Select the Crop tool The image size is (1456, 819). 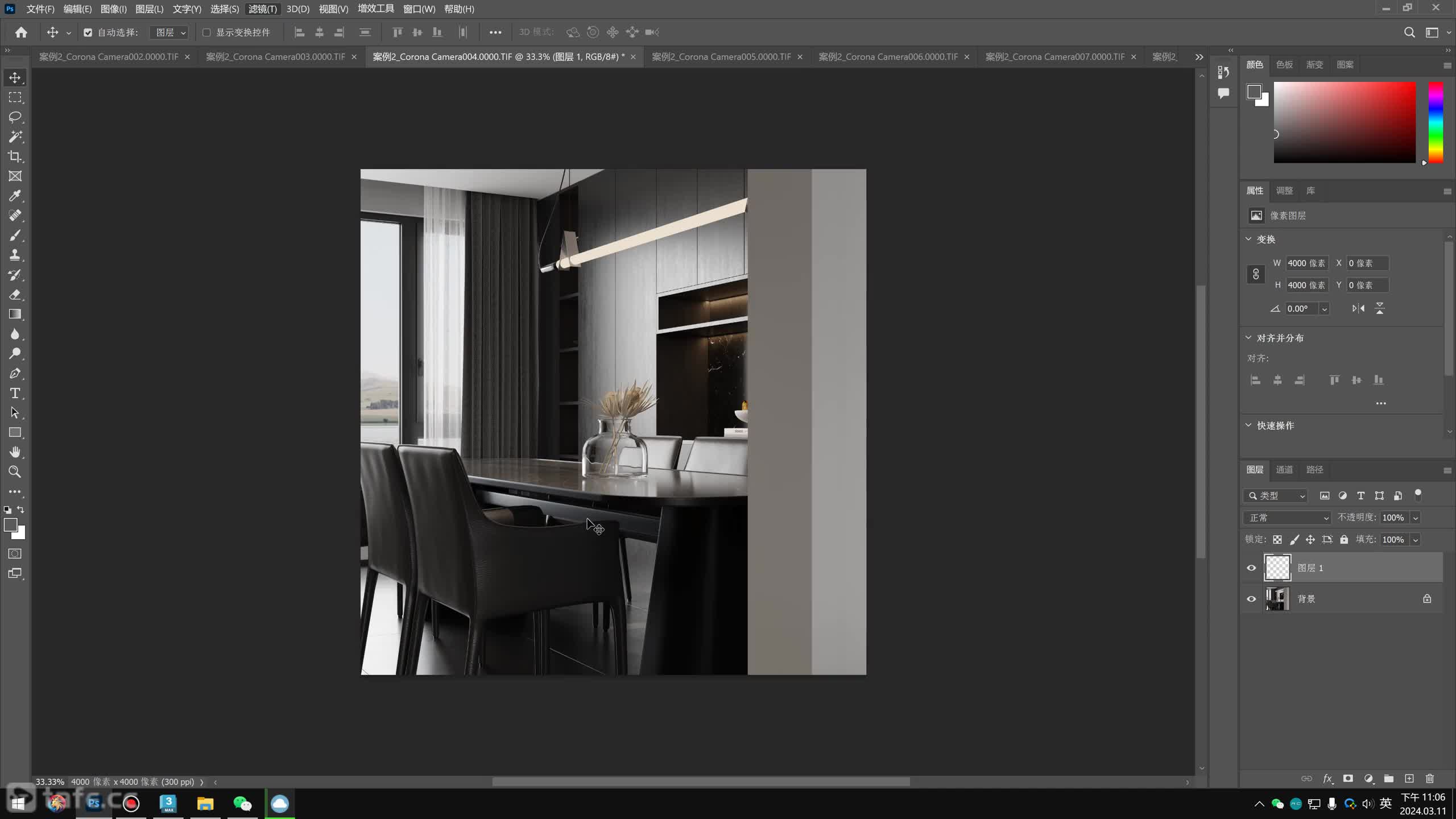(15, 156)
